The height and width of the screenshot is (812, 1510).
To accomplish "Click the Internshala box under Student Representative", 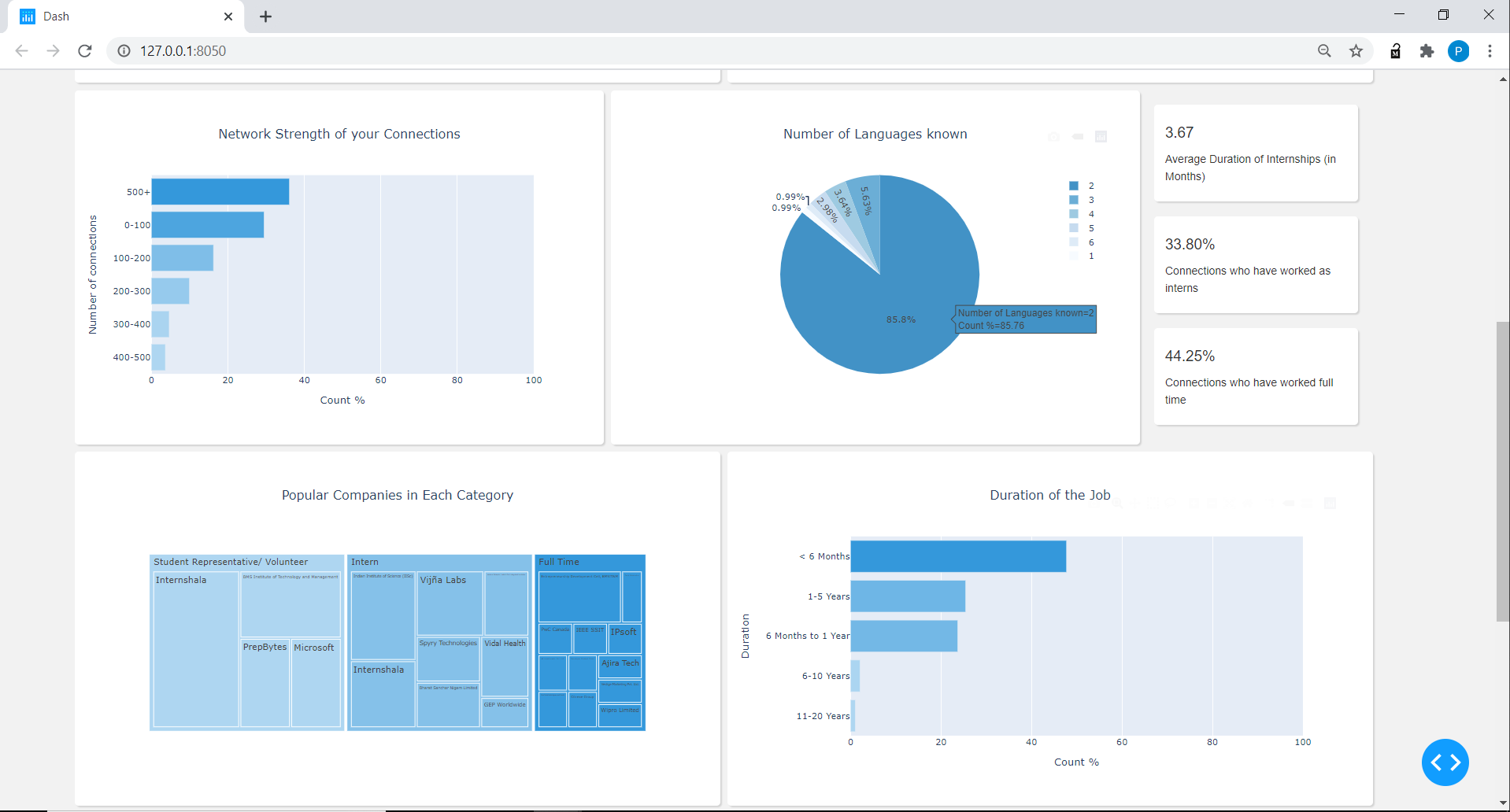I will click(196, 649).
